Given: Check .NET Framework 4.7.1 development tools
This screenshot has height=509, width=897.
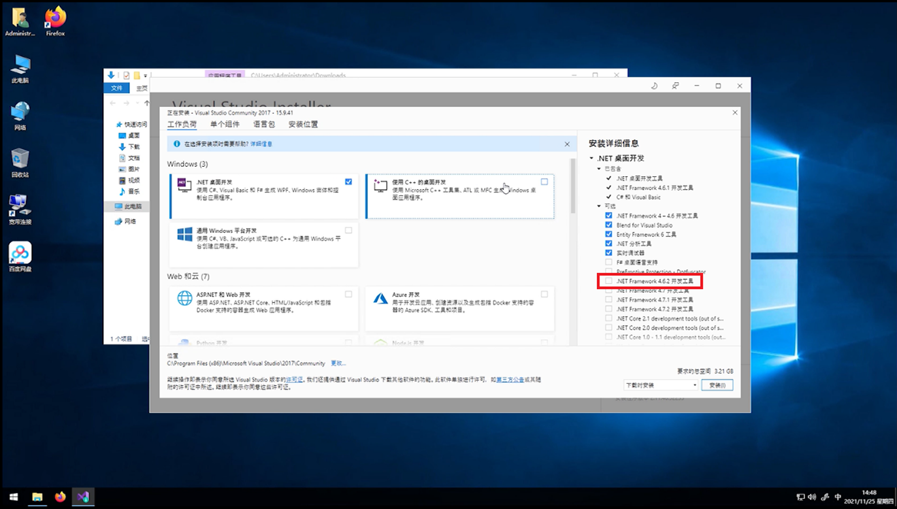Looking at the screenshot, I should (x=609, y=299).
